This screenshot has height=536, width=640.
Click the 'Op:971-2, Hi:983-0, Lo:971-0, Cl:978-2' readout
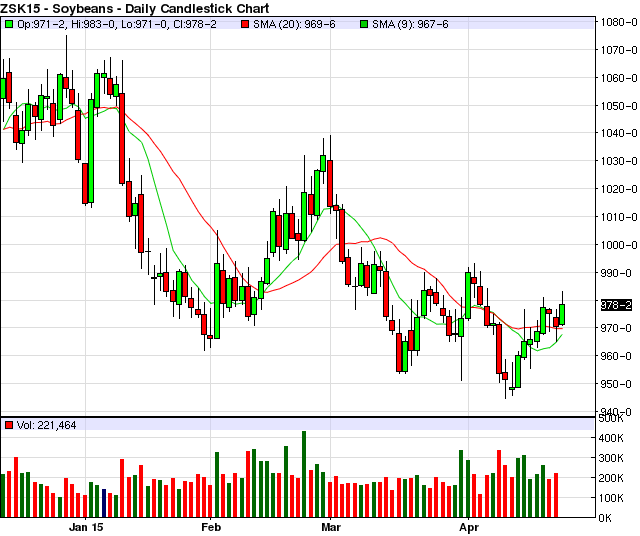click(x=117, y=24)
